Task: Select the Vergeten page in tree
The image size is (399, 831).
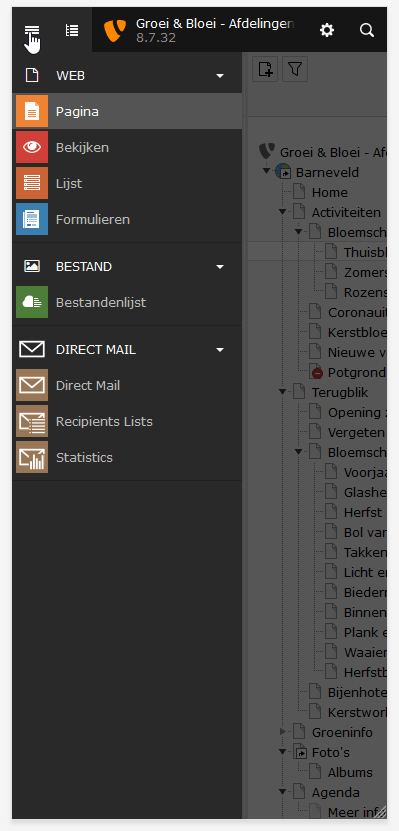Action: pyautogui.click(x=356, y=432)
